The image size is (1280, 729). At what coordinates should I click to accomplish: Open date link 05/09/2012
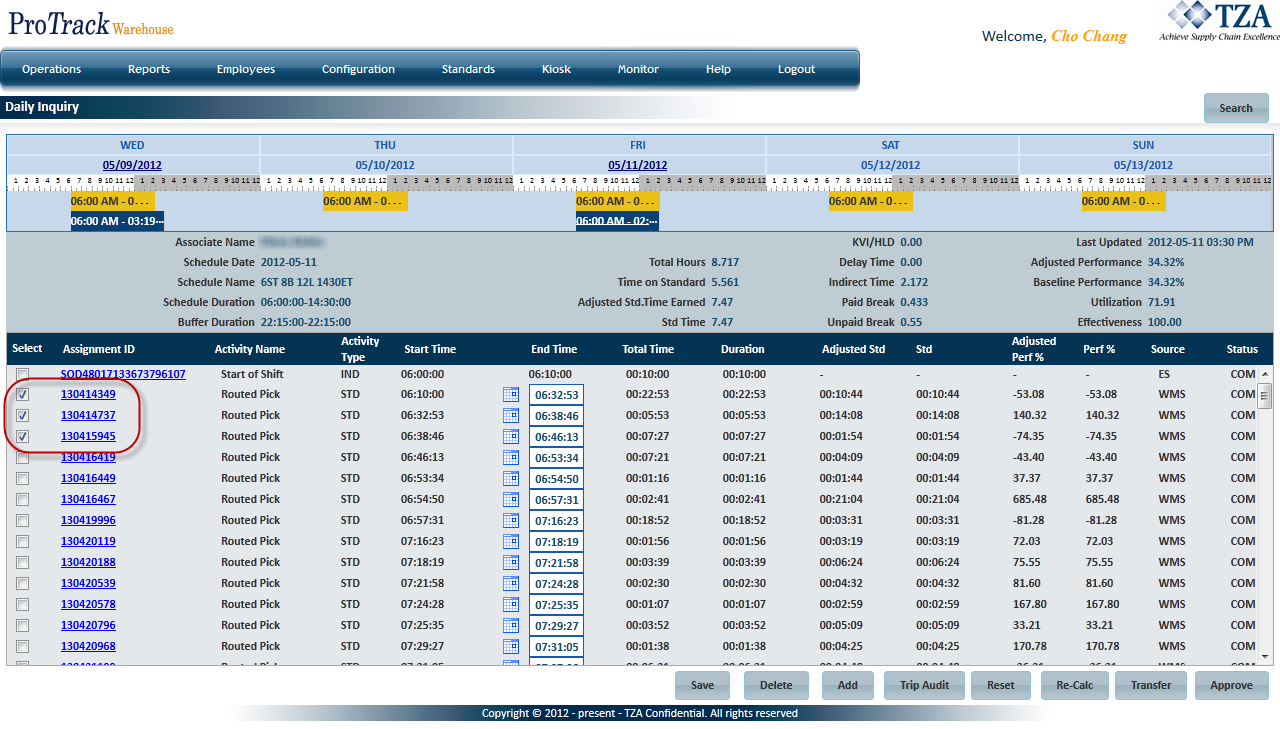(x=132, y=165)
